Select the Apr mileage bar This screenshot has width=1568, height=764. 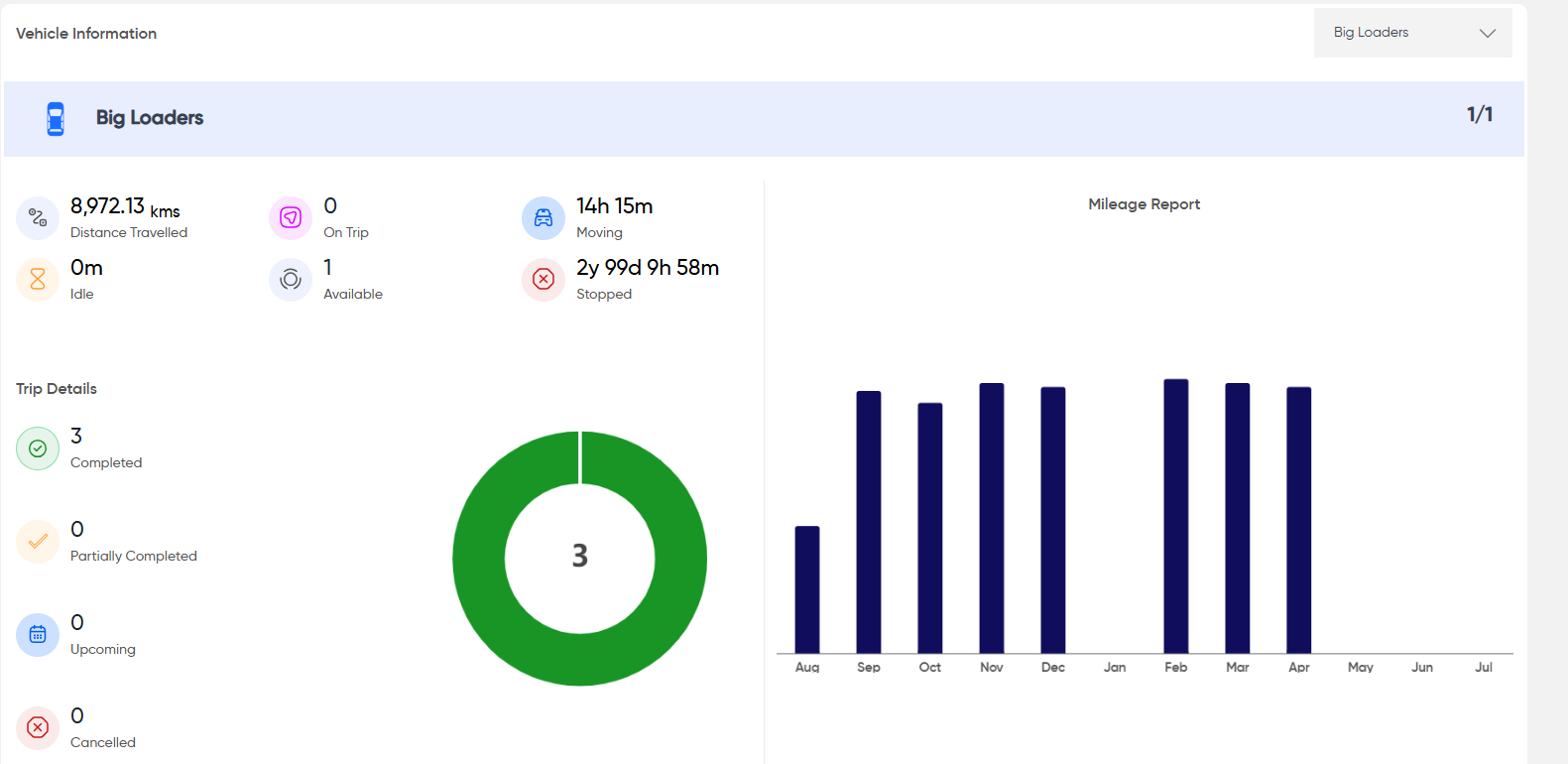click(x=1299, y=520)
